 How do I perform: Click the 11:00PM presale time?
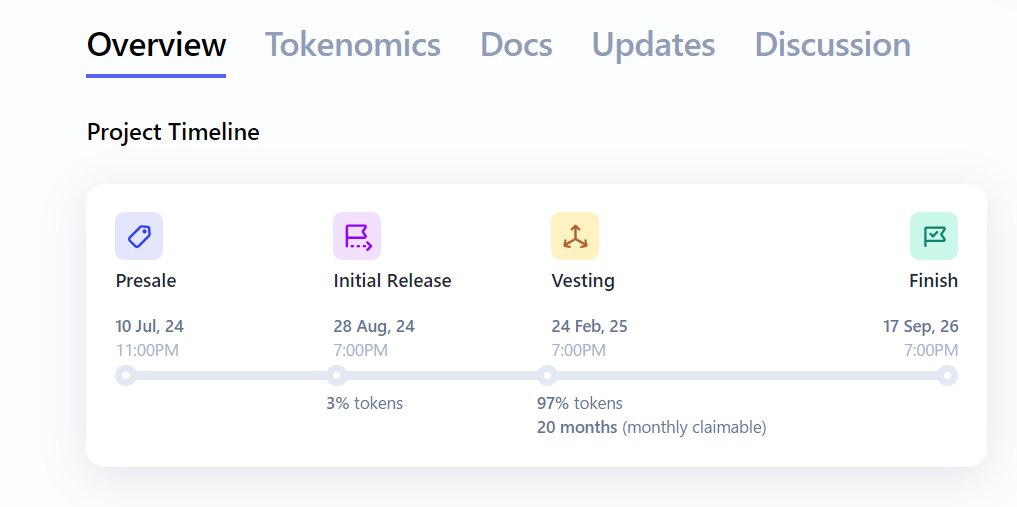[x=147, y=351]
